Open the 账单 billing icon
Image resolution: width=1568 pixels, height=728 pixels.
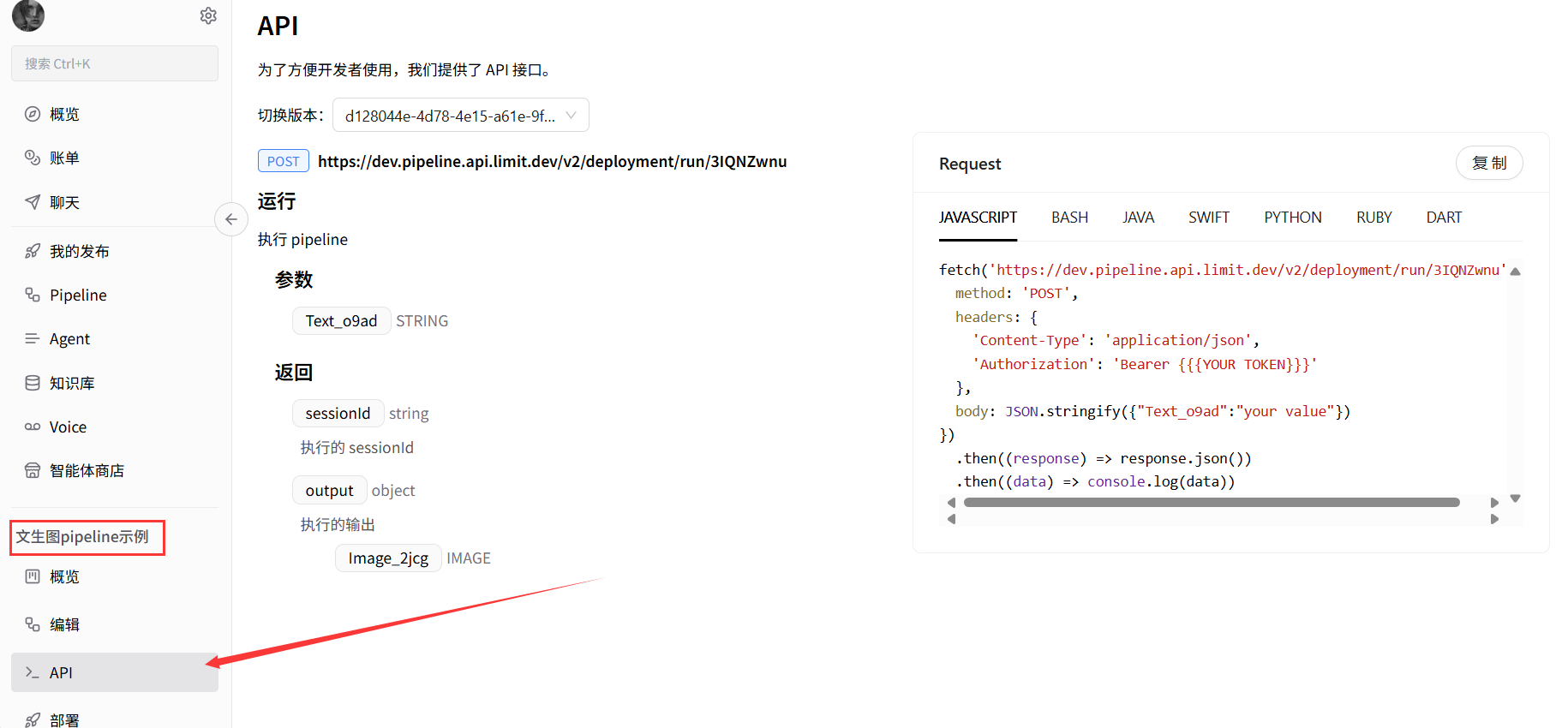(33, 158)
